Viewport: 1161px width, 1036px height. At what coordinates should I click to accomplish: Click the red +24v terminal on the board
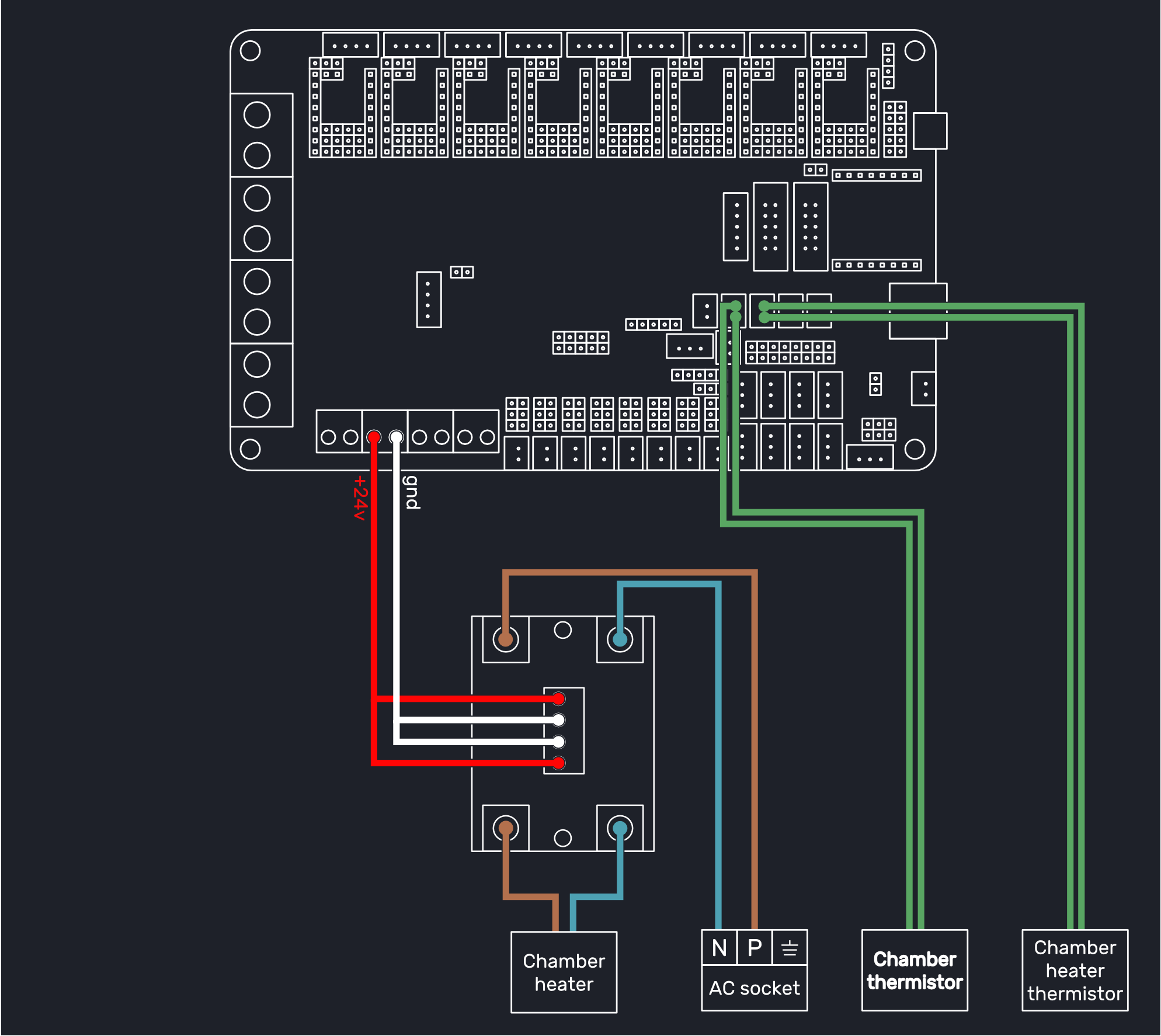(374, 437)
